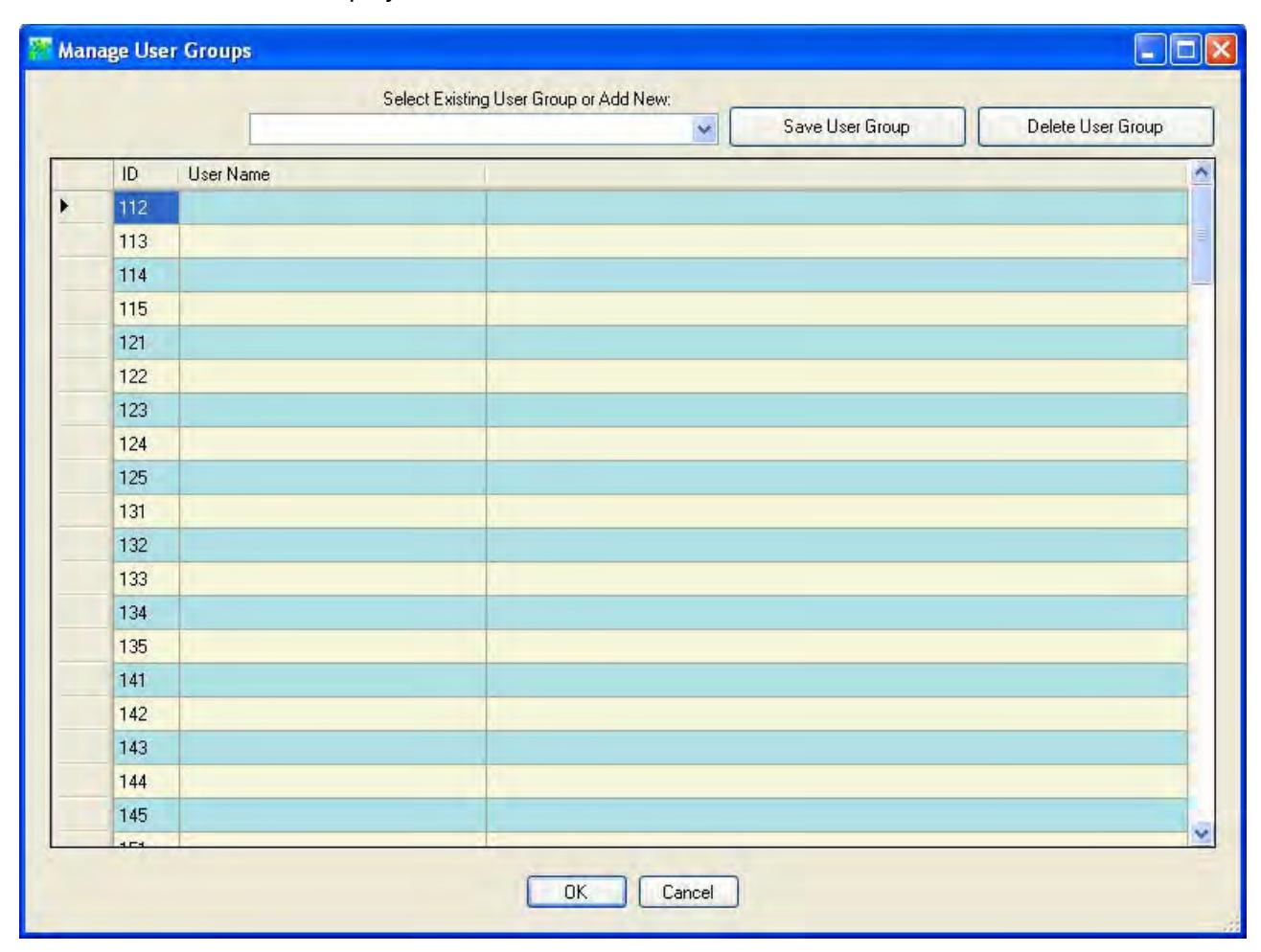Click the row header for ID 123
1261x952 pixels.
tap(82, 410)
